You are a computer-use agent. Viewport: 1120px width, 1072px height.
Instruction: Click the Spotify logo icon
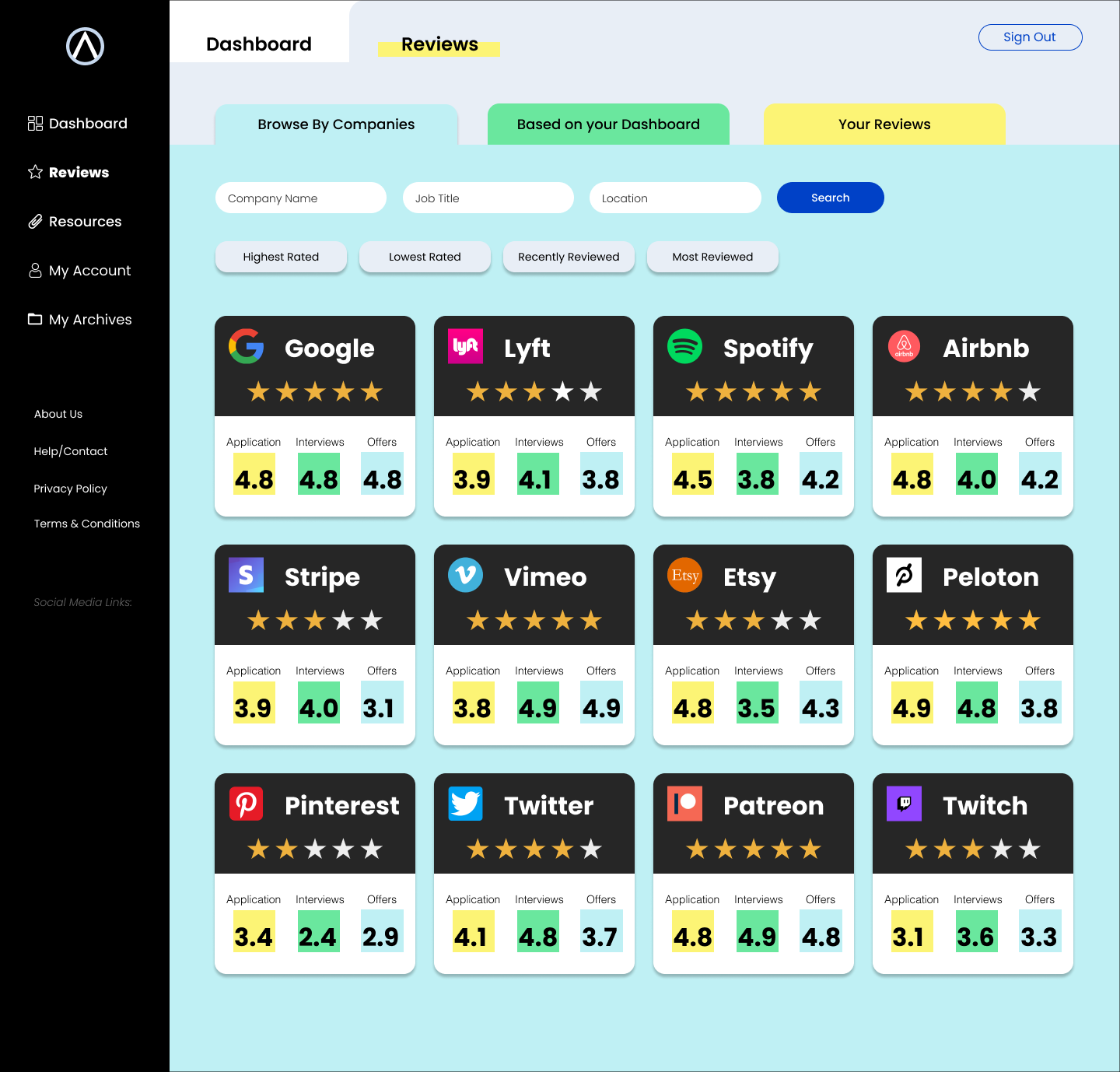tap(685, 346)
